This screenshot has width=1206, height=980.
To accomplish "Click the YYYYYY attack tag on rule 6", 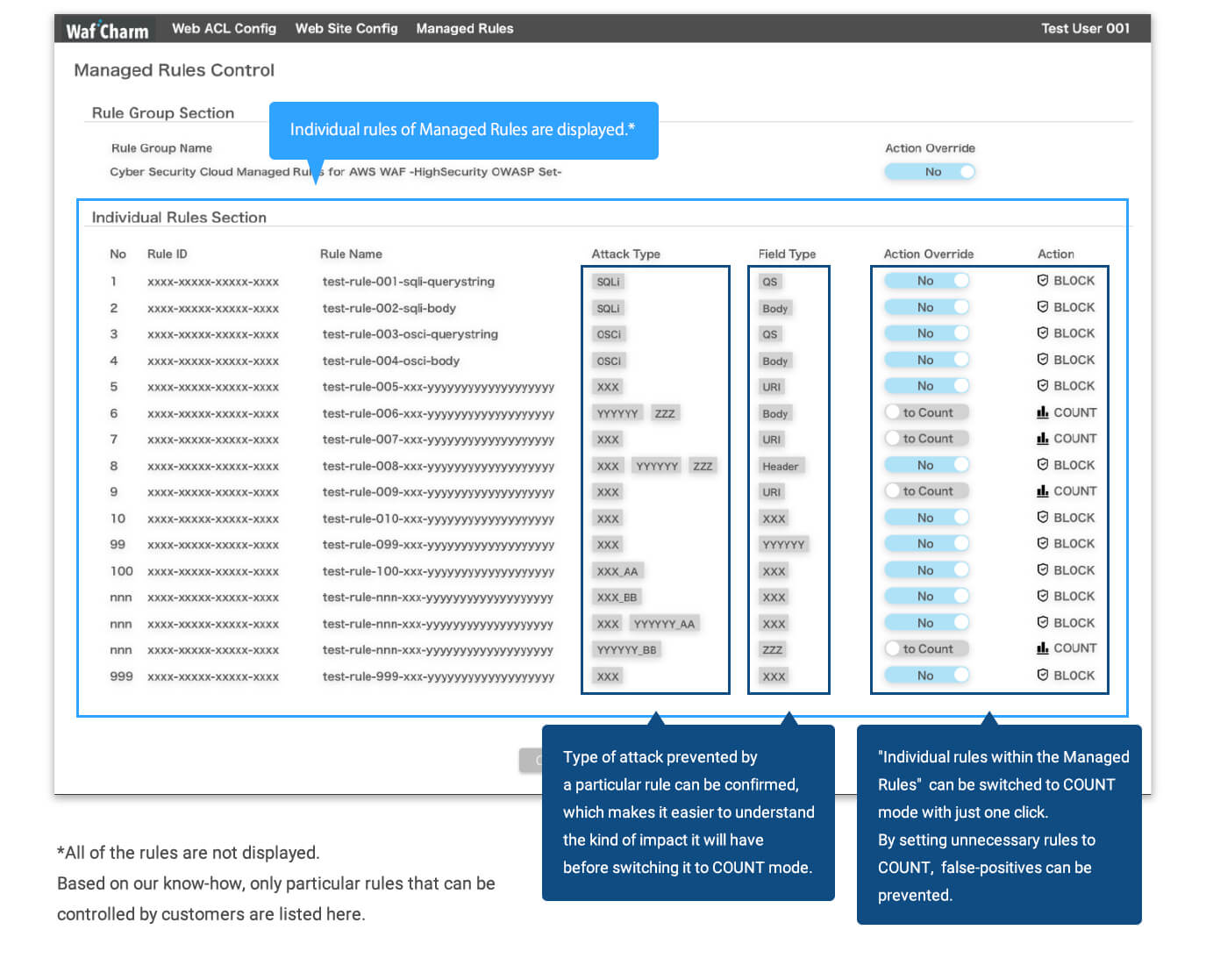I will [x=617, y=413].
